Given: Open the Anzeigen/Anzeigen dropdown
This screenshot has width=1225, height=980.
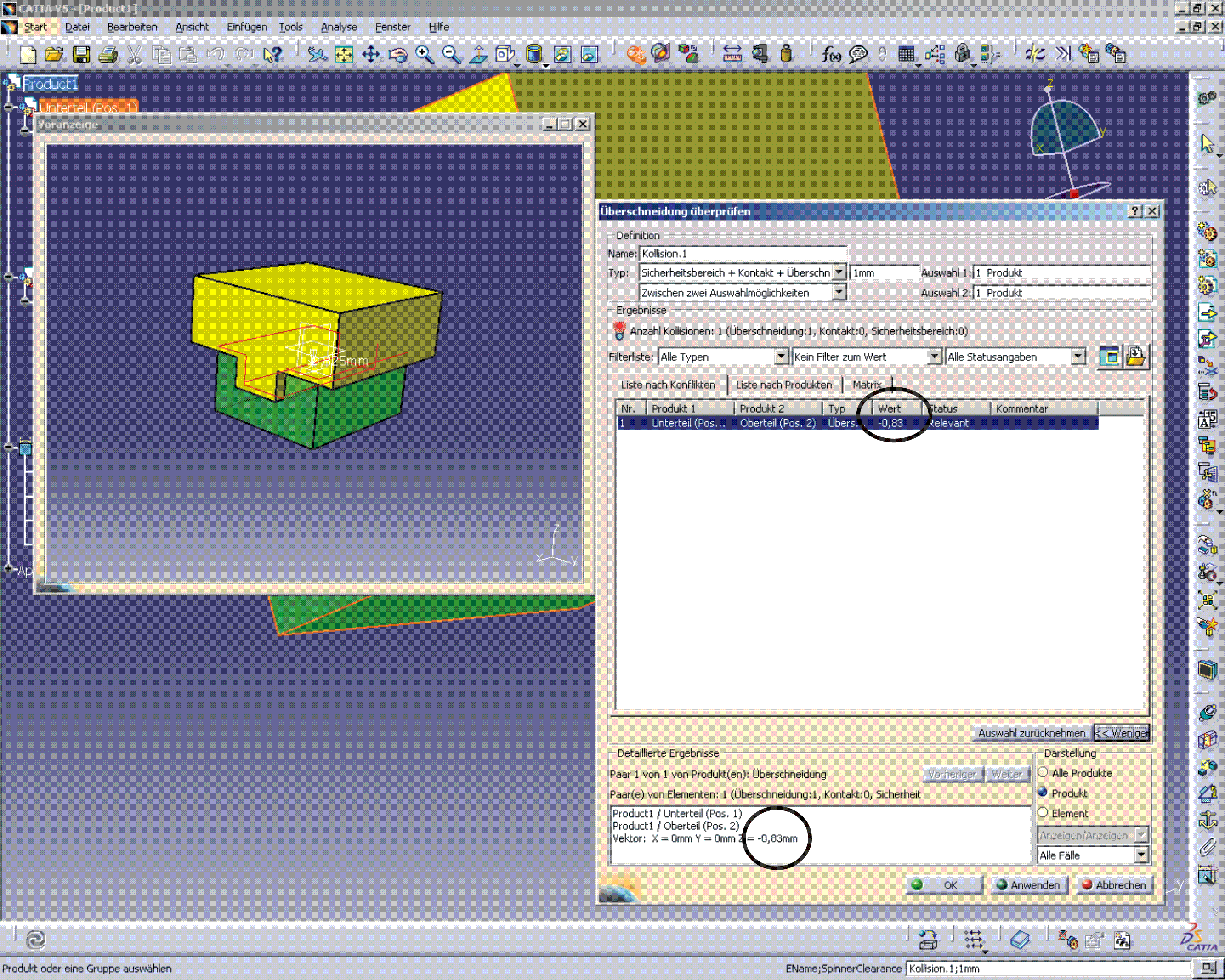Looking at the screenshot, I should tap(1141, 835).
